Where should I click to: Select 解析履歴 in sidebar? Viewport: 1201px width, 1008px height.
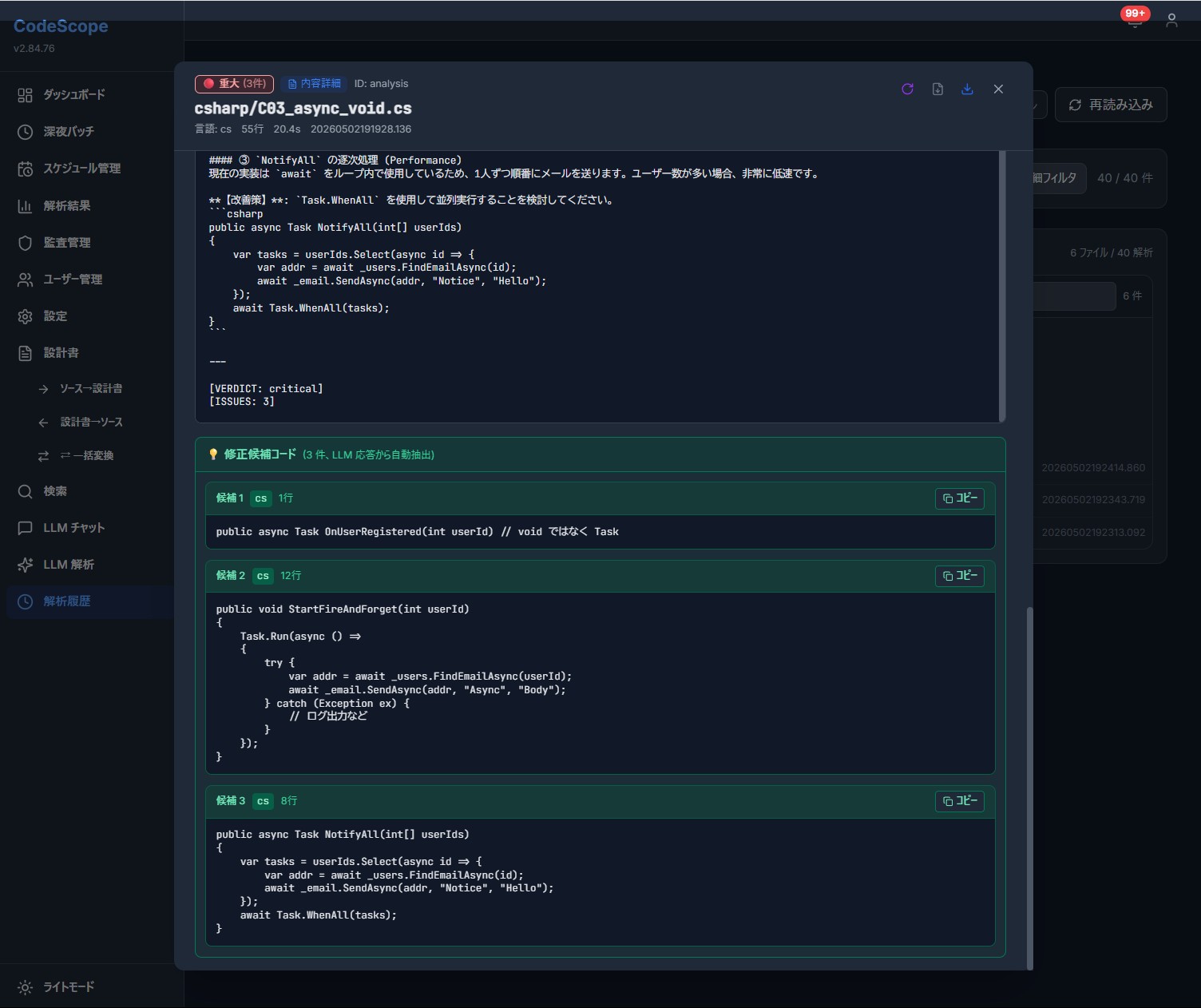[x=89, y=601]
